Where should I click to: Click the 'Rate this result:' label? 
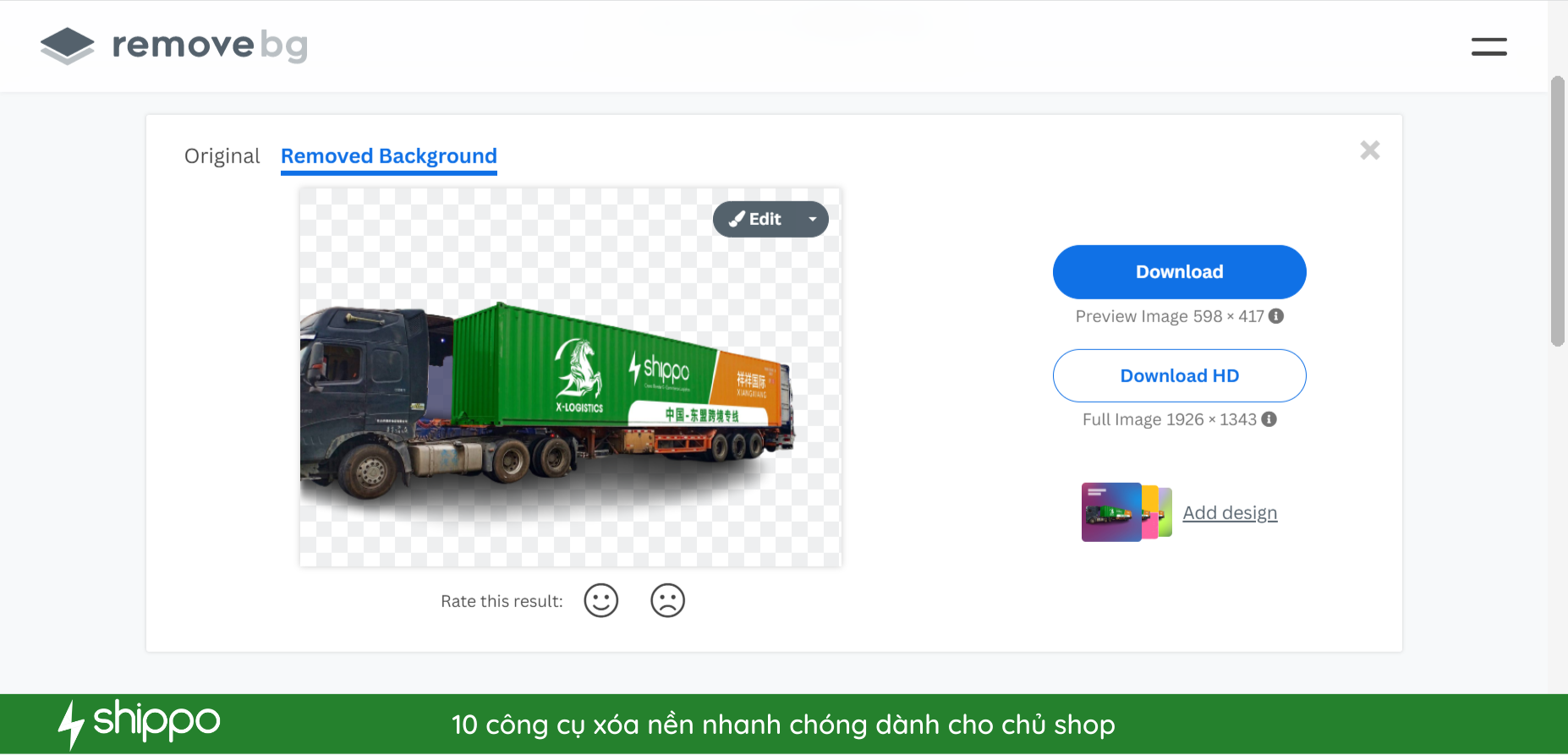click(502, 601)
